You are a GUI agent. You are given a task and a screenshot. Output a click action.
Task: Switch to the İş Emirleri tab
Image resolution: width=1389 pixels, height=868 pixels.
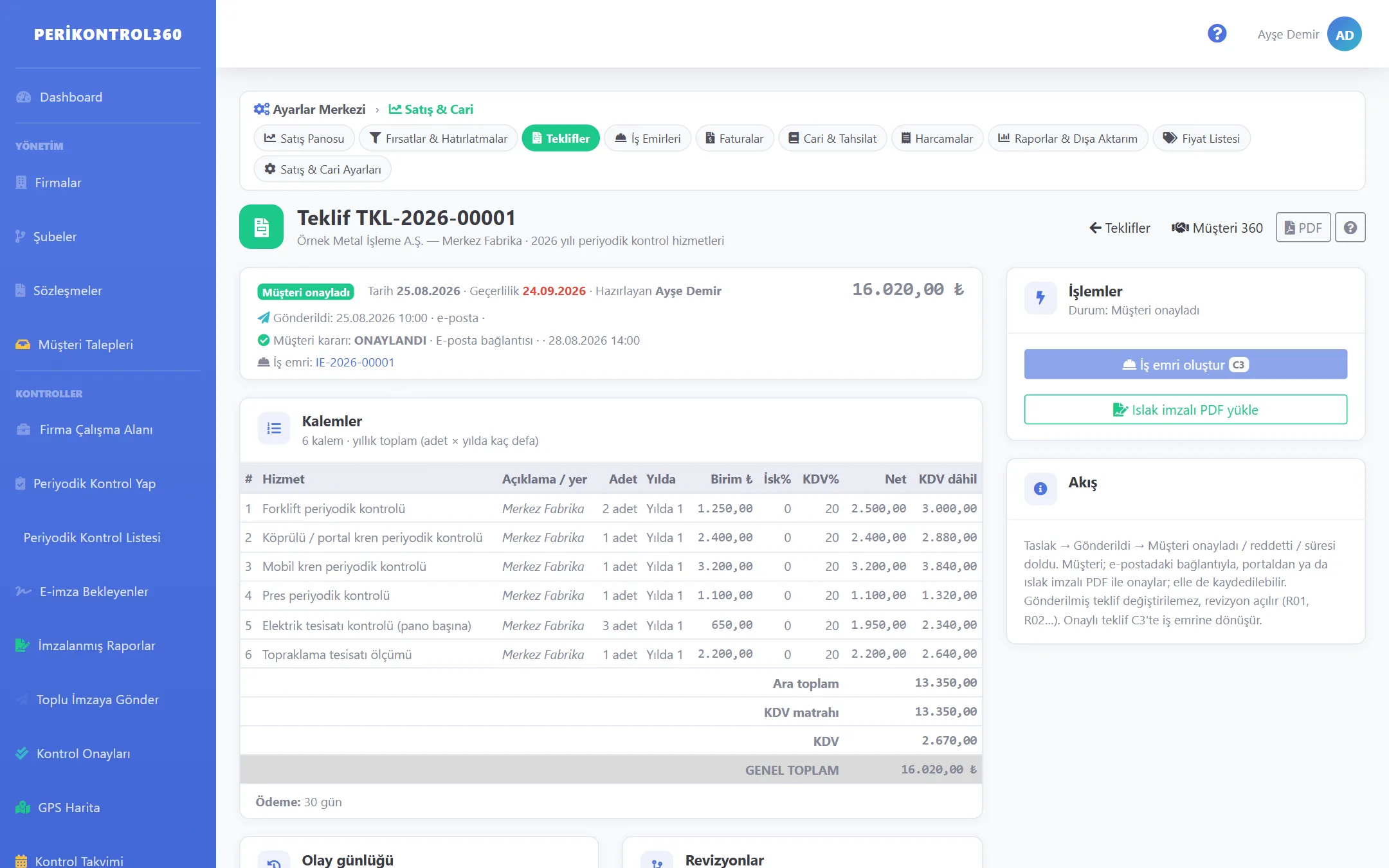(648, 138)
